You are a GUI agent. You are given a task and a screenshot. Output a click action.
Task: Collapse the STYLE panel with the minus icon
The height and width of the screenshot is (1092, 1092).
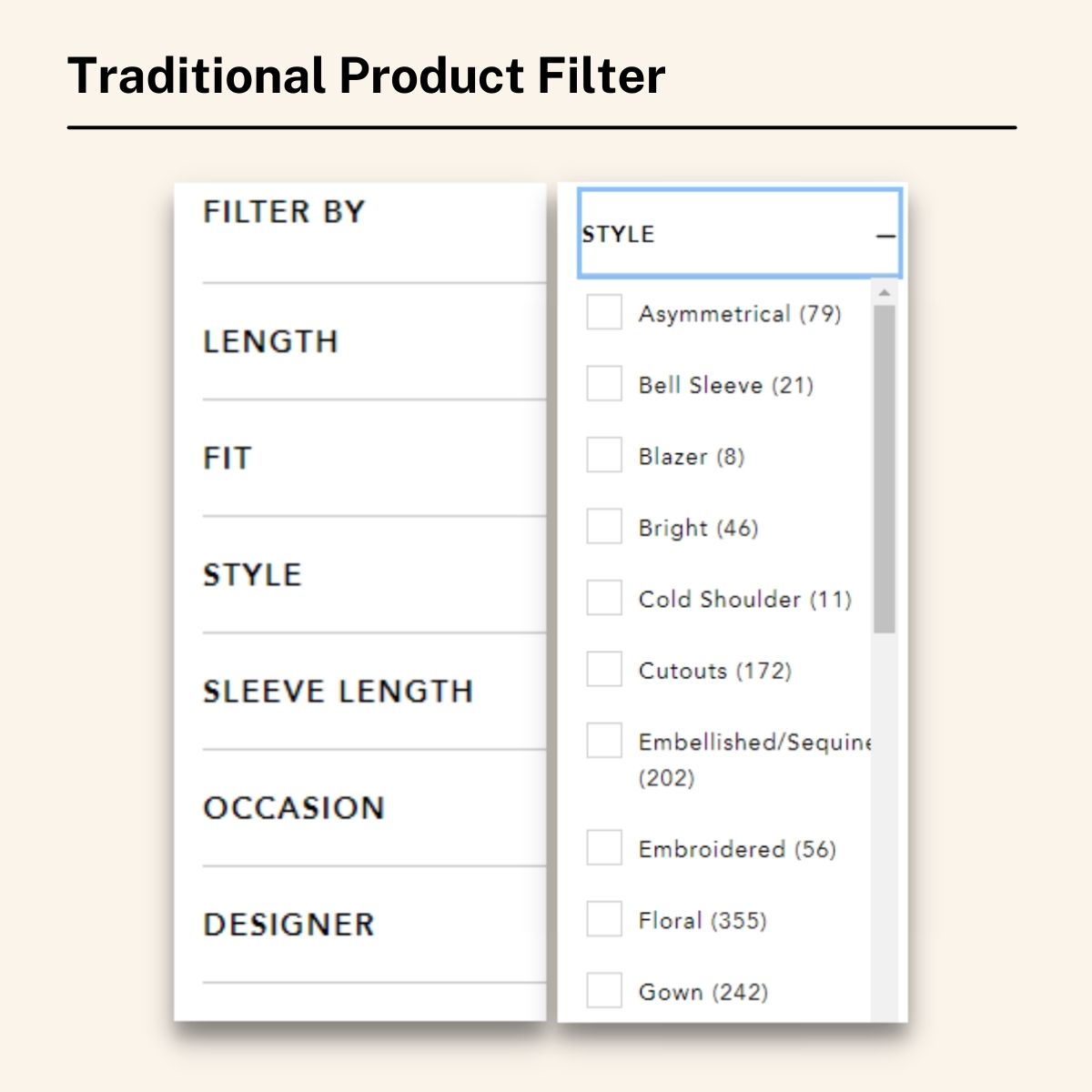click(x=885, y=235)
